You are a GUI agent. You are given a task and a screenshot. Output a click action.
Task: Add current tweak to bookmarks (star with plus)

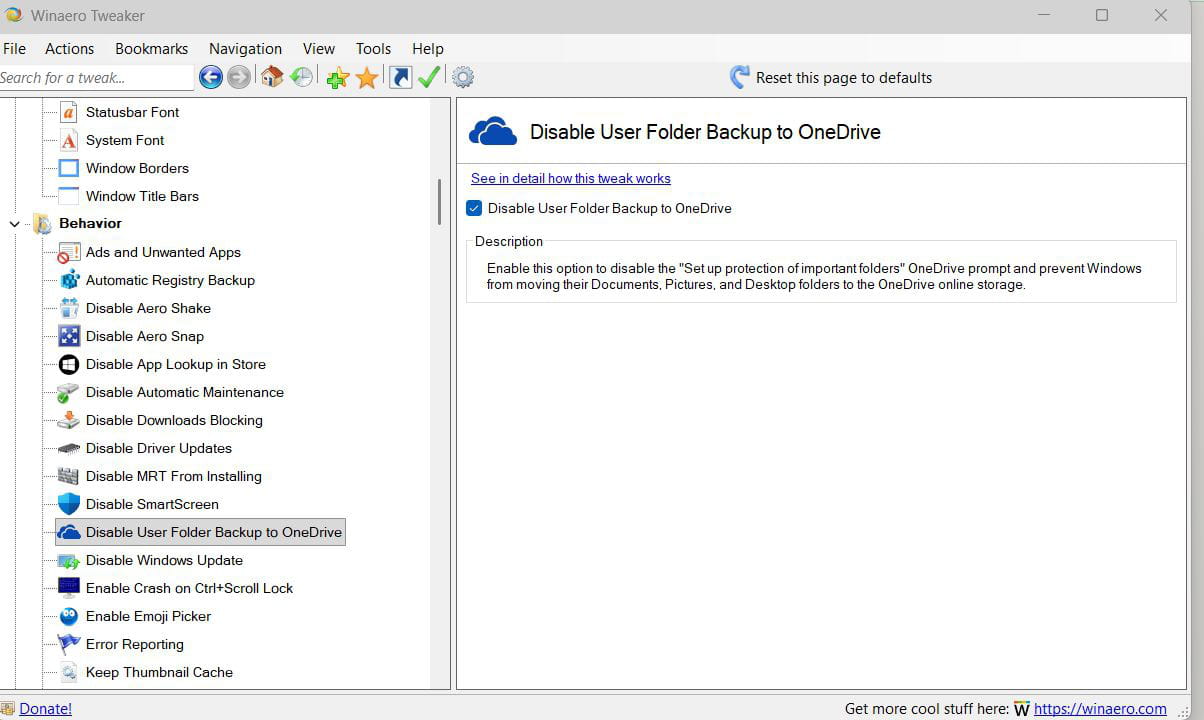coord(337,77)
